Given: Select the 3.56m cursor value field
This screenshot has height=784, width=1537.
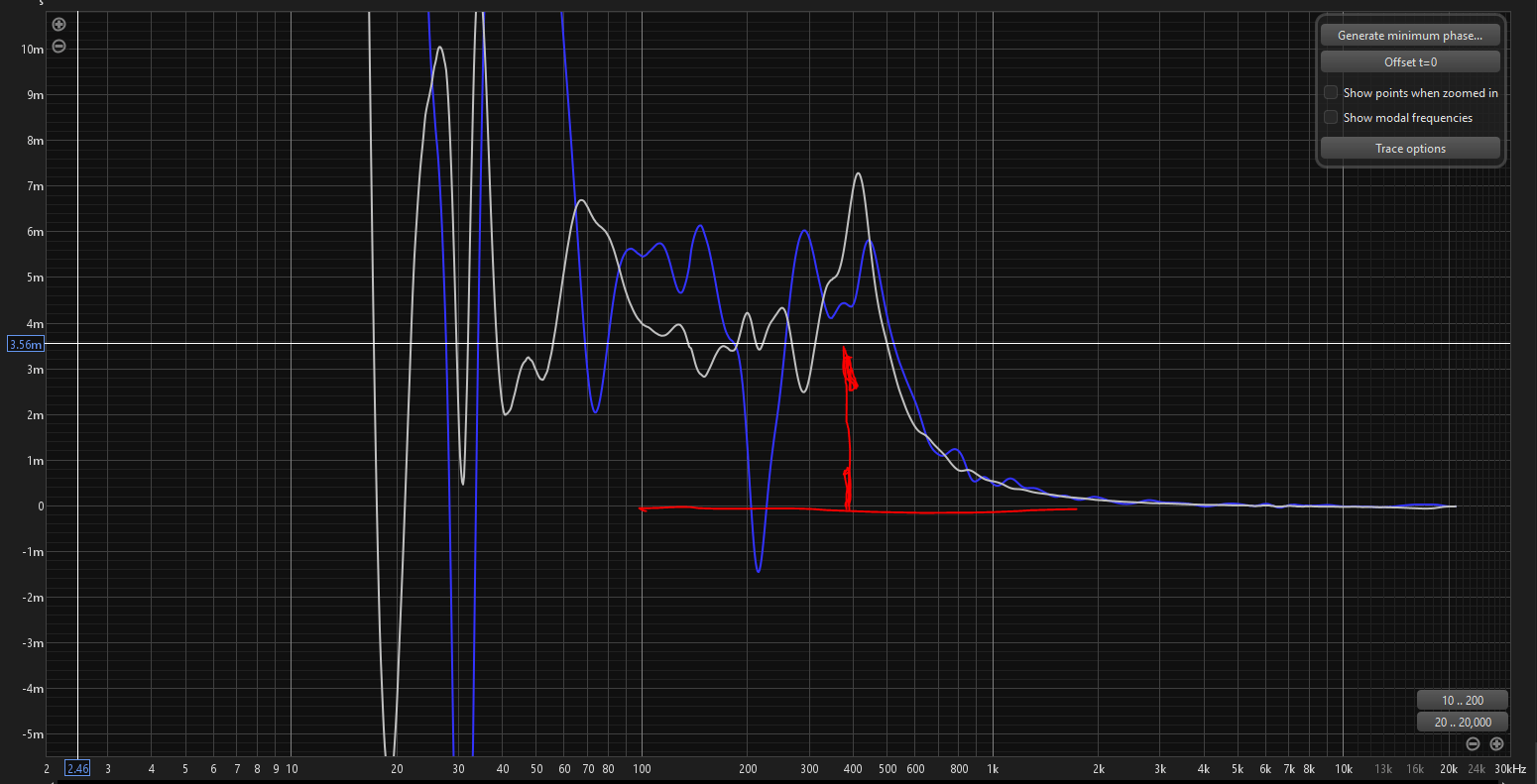Looking at the screenshot, I should (26, 344).
